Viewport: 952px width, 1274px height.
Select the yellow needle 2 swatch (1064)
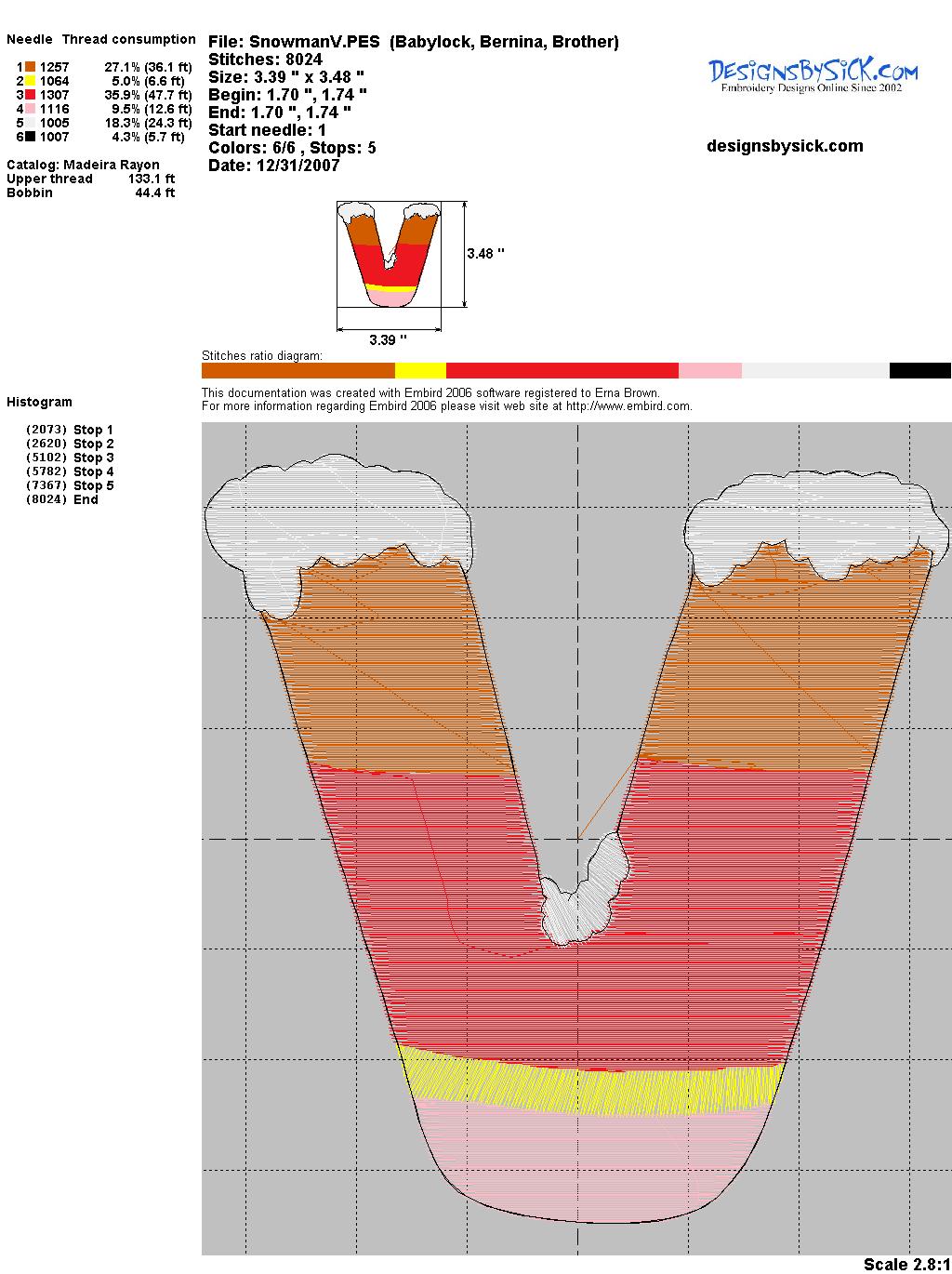(x=30, y=81)
